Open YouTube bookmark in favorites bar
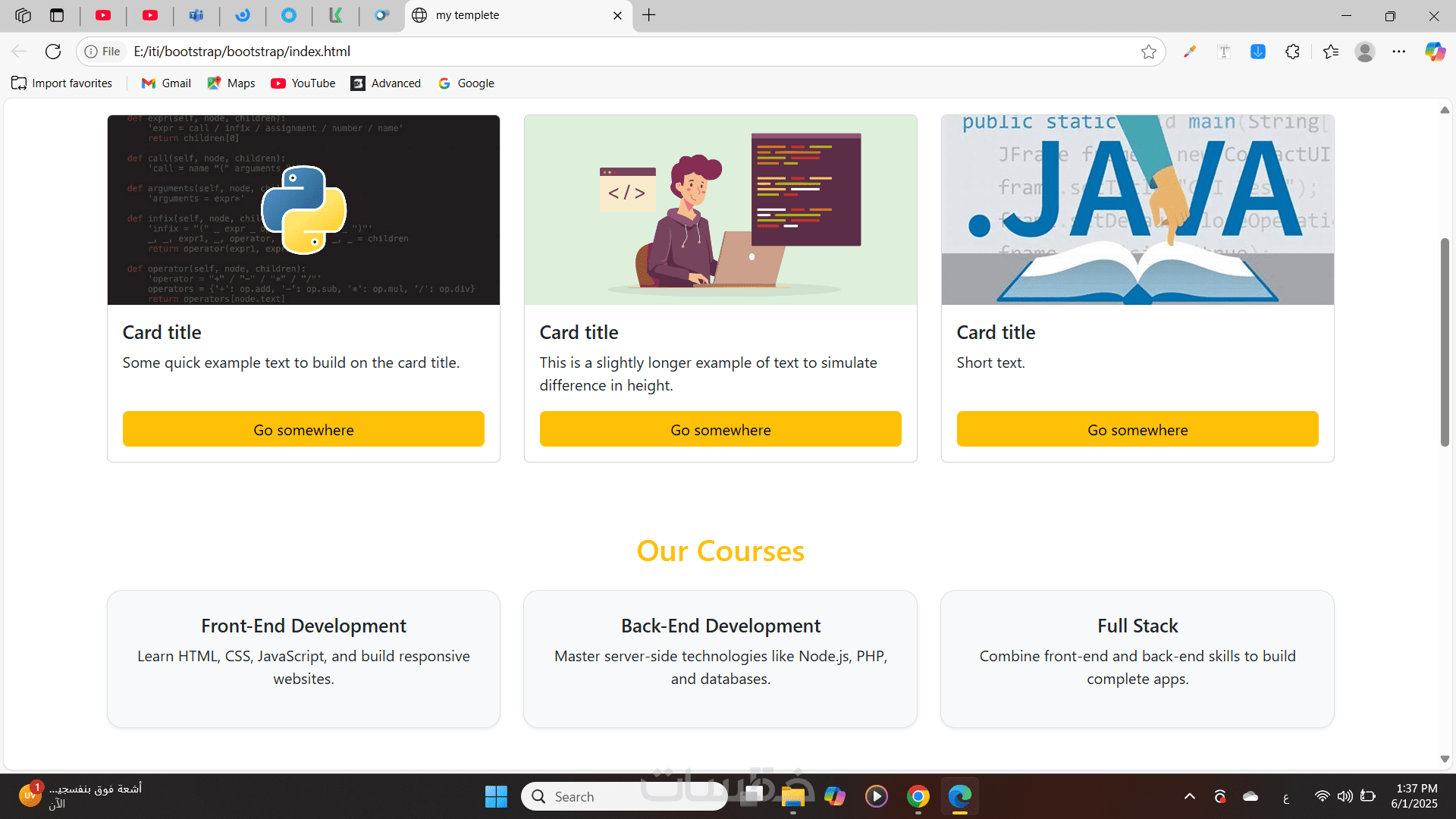 (x=303, y=83)
